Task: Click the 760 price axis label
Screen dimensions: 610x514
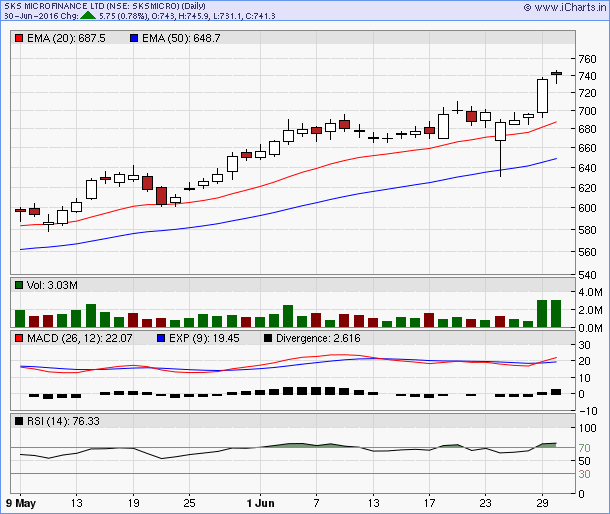Action: click(x=587, y=59)
